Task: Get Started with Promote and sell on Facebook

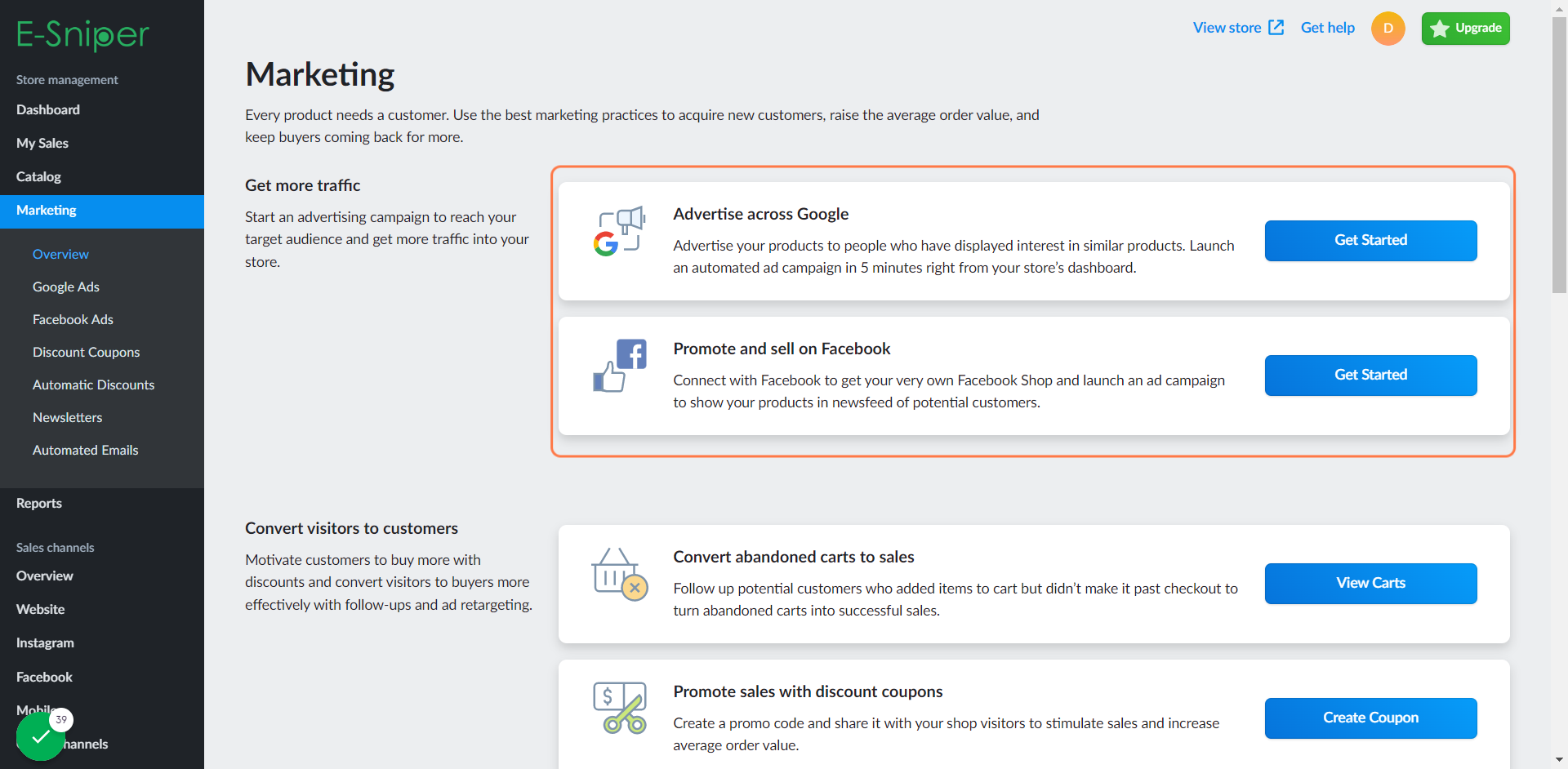Action: (x=1370, y=376)
